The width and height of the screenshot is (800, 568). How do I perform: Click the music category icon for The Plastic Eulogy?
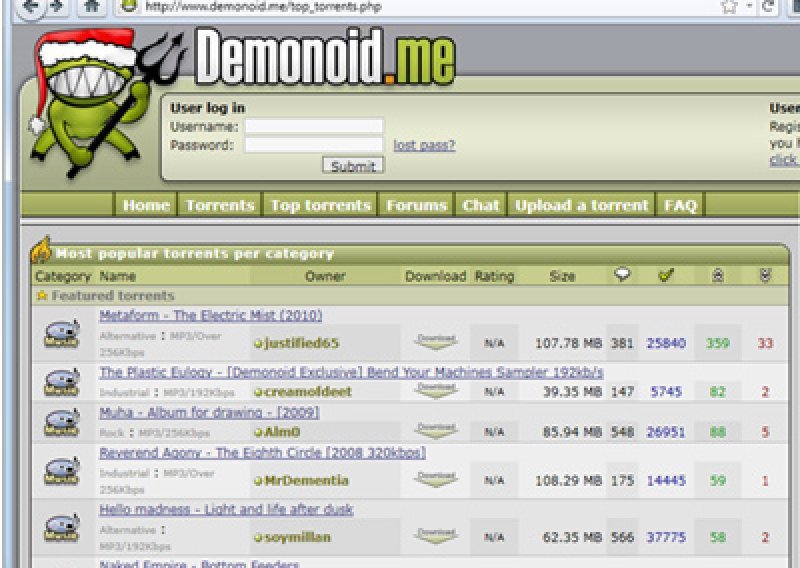pyautogui.click(x=62, y=382)
